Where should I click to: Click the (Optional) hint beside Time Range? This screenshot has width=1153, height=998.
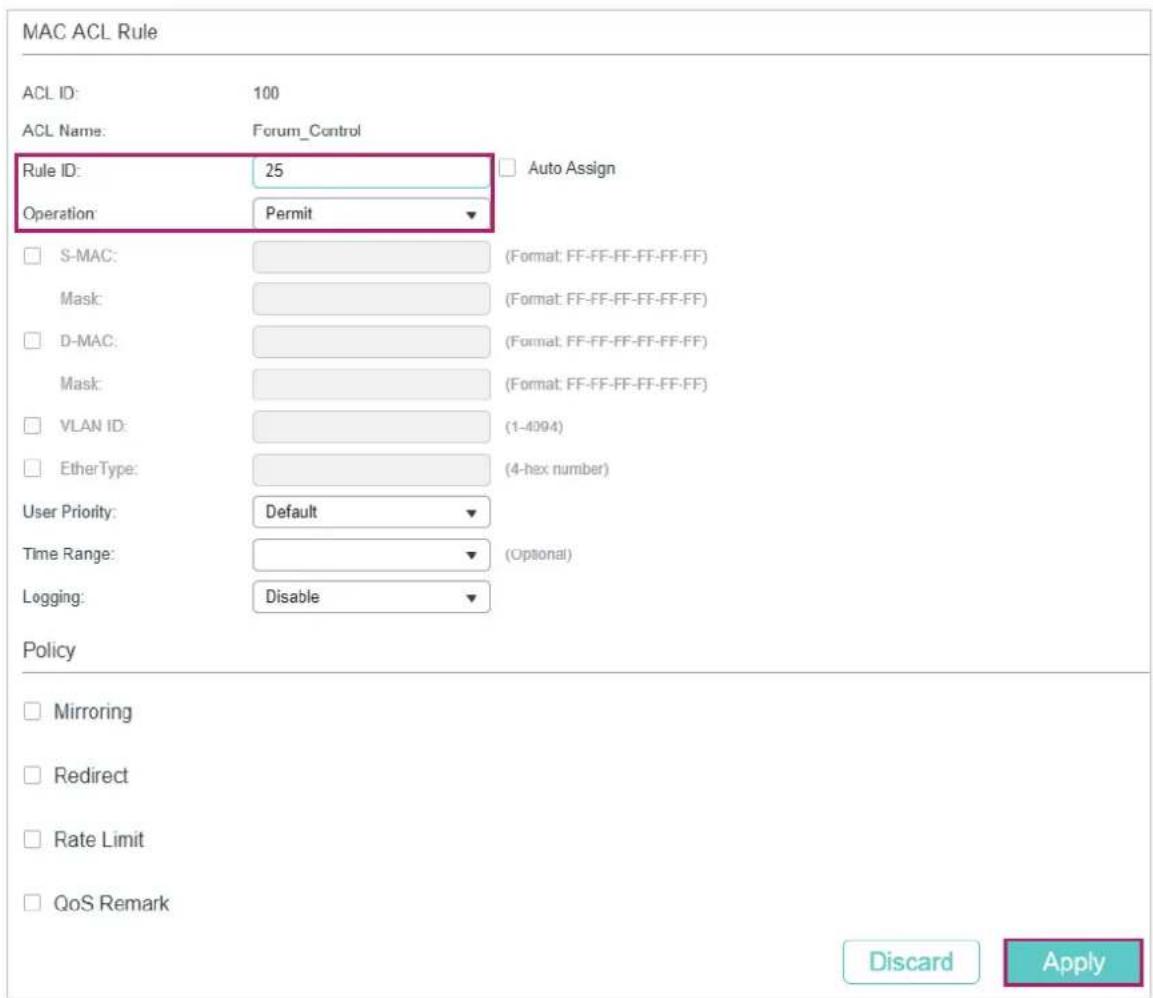tap(538, 554)
